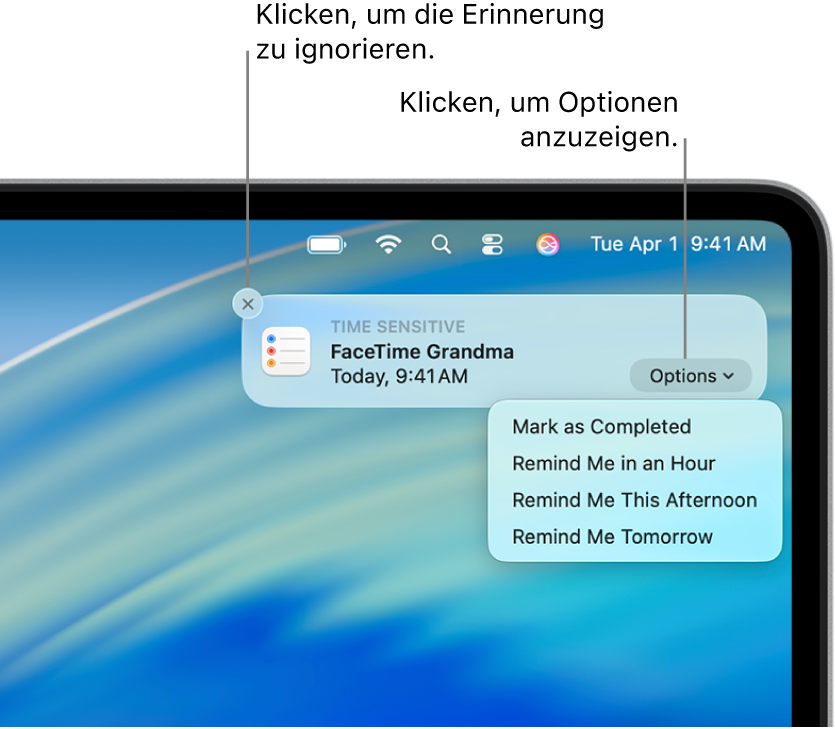The width and height of the screenshot is (835, 729).
Task: Activate Siri from the menu bar
Action: [x=547, y=245]
